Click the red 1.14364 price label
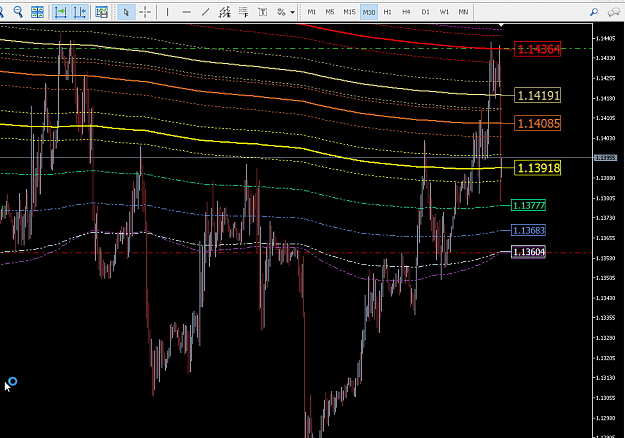This screenshot has width=625, height=438. point(537,49)
